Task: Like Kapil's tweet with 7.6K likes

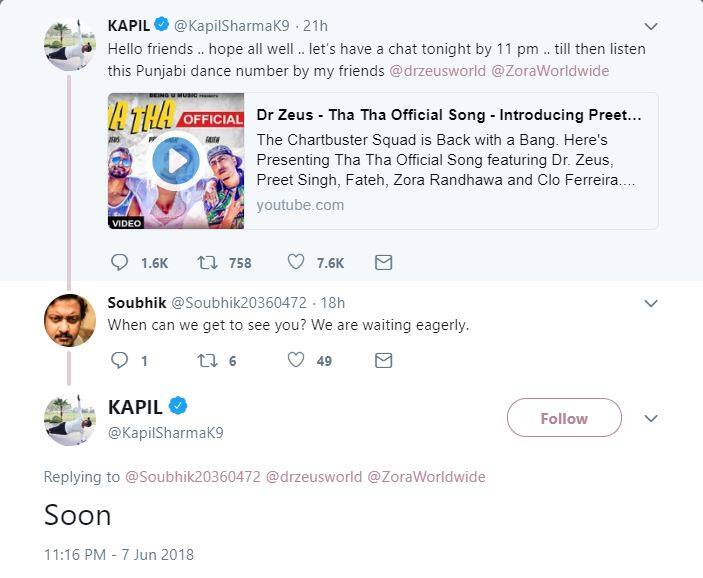Action: pyautogui.click(x=296, y=263)
